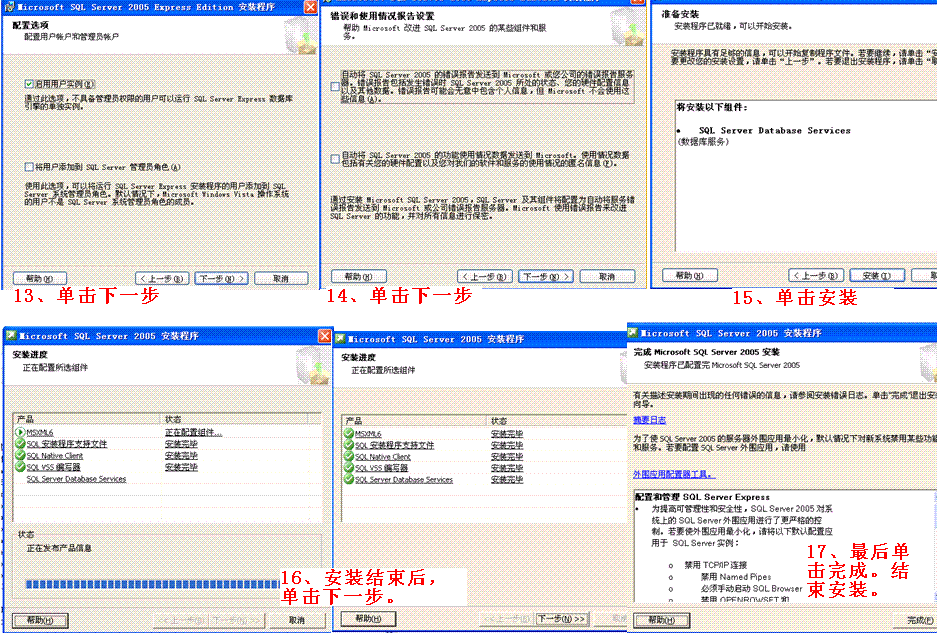Select SQL Server Database Services in 将安装以下组件 list
The height and width of the screenshot is (637, 937).
point(774,130)
